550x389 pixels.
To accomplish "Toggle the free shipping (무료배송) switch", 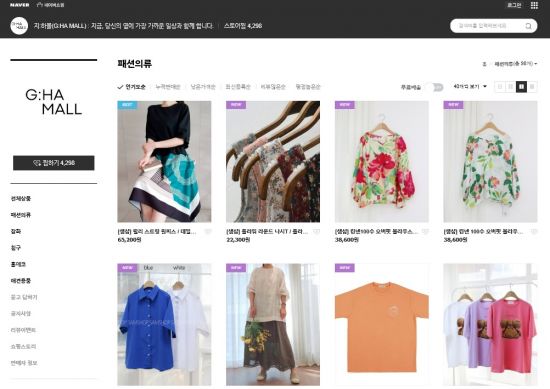I will tap(435, 87).
